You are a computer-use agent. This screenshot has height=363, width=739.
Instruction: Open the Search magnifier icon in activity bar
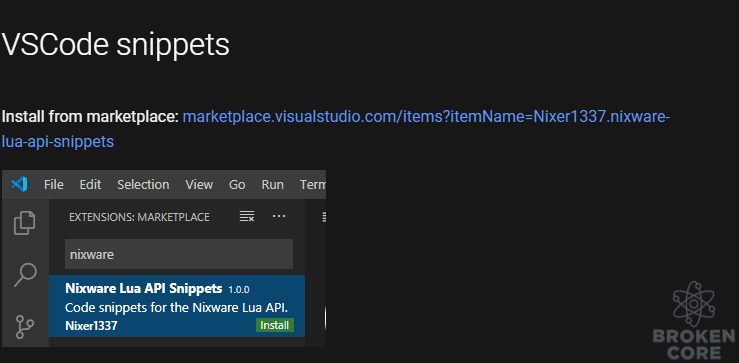click(25, 275)
